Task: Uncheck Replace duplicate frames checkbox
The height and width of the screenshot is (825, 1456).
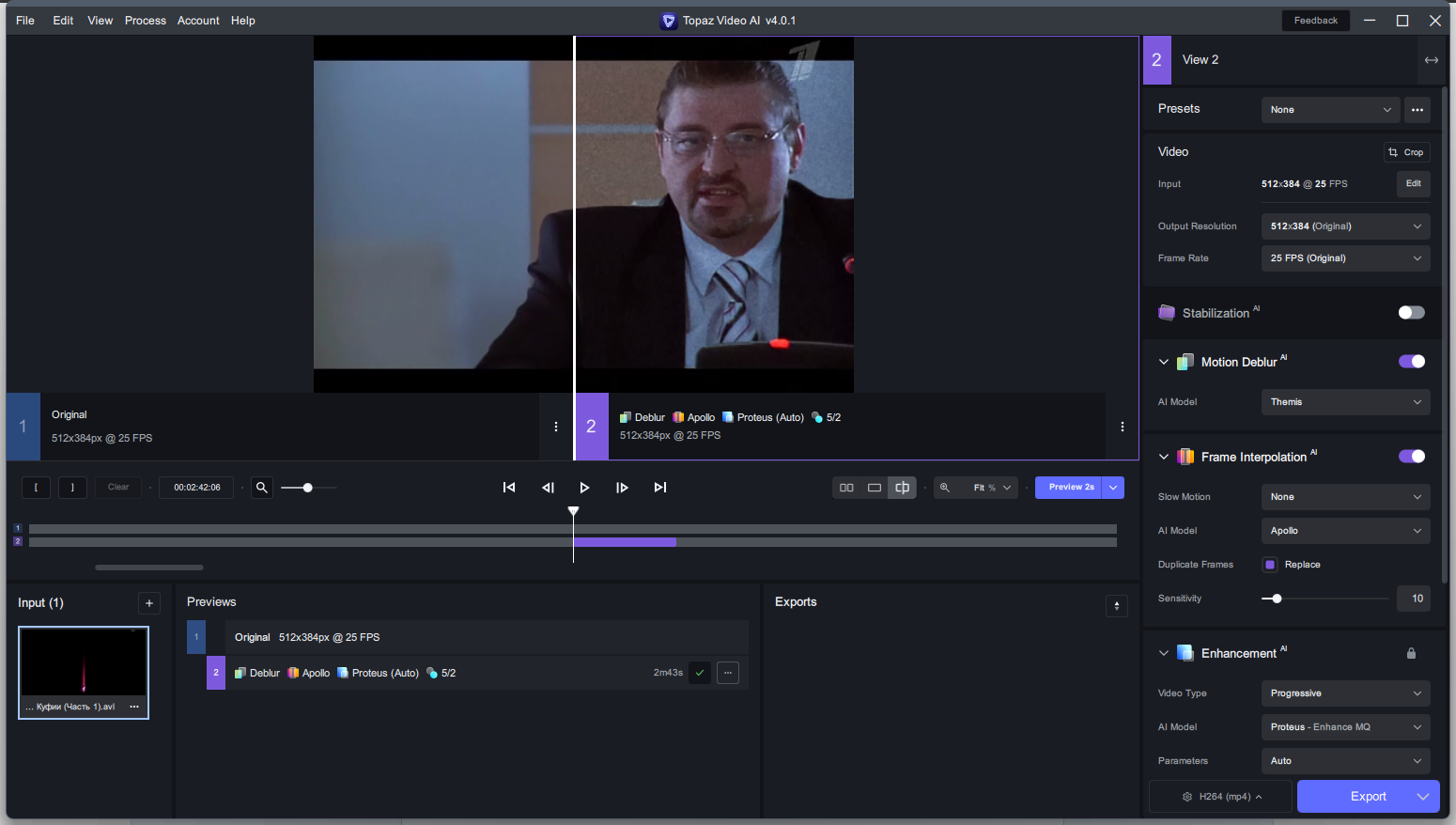Action: (1270, 565)
